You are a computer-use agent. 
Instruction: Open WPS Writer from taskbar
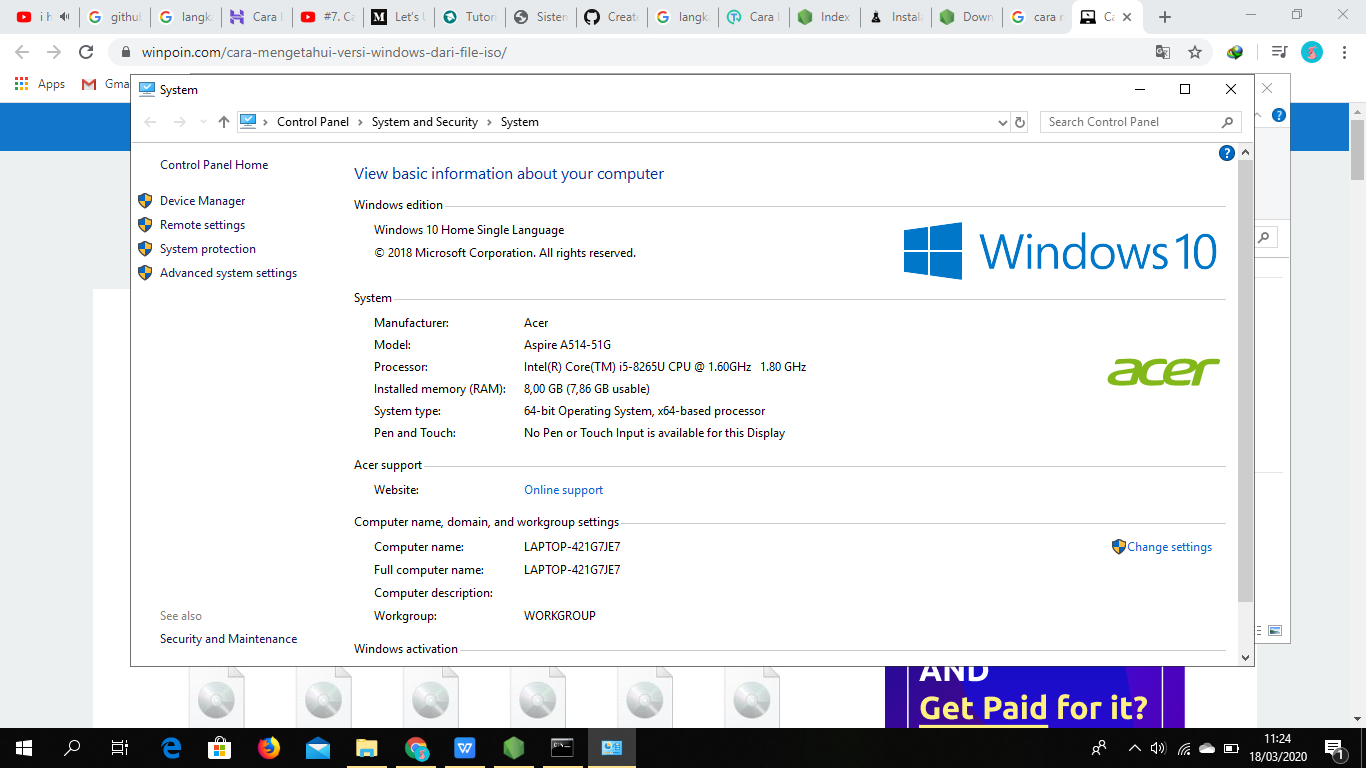pyautogui.click(x=465, y=747)
